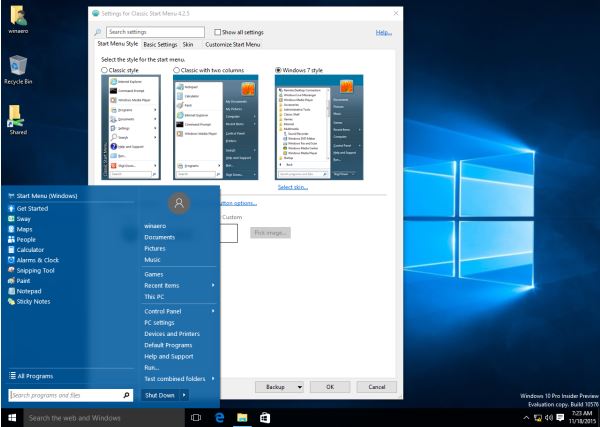Click the OK button
The image size is (600, 427).
(x=330, y=387)
